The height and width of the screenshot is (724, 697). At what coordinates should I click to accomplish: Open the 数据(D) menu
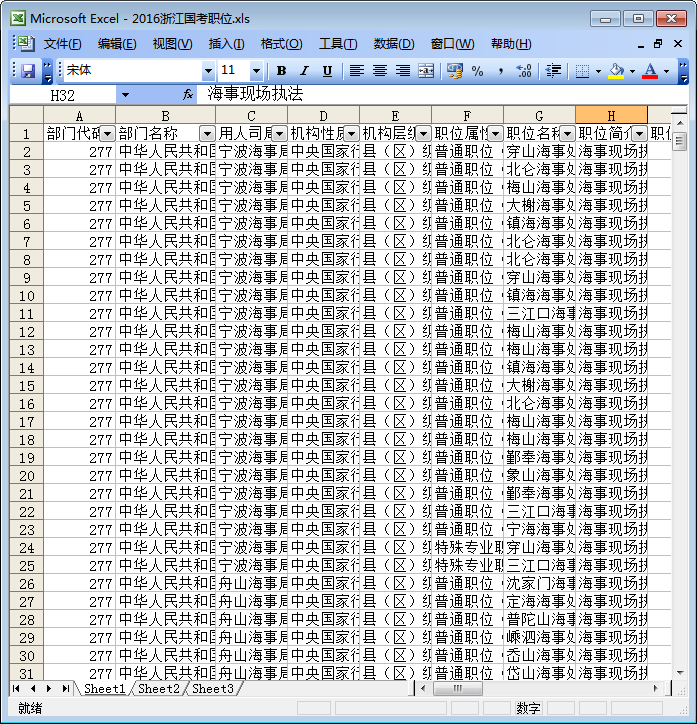click(x=394, y=44)
